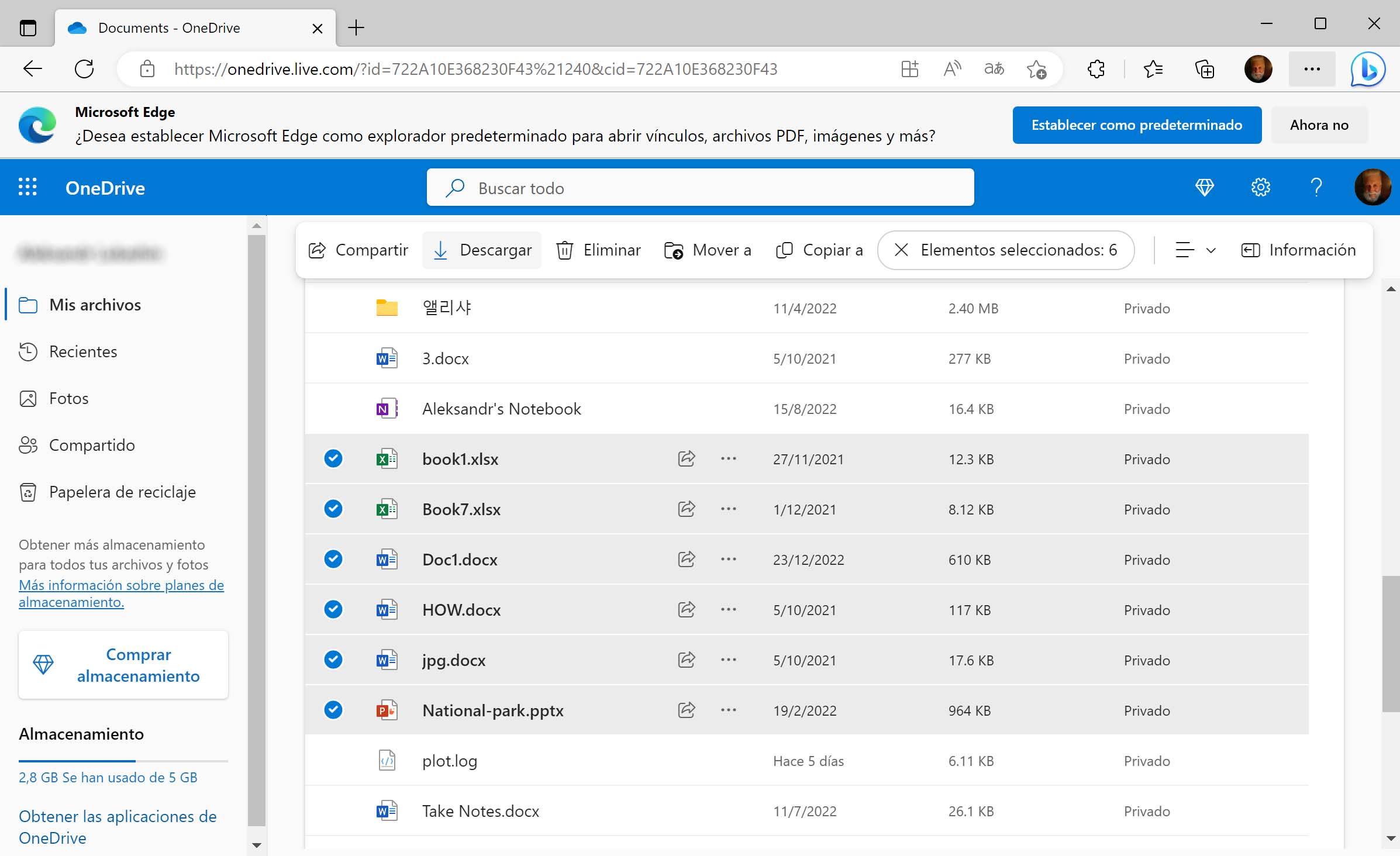Open more actions for book1.xlsx

[729, 459]
